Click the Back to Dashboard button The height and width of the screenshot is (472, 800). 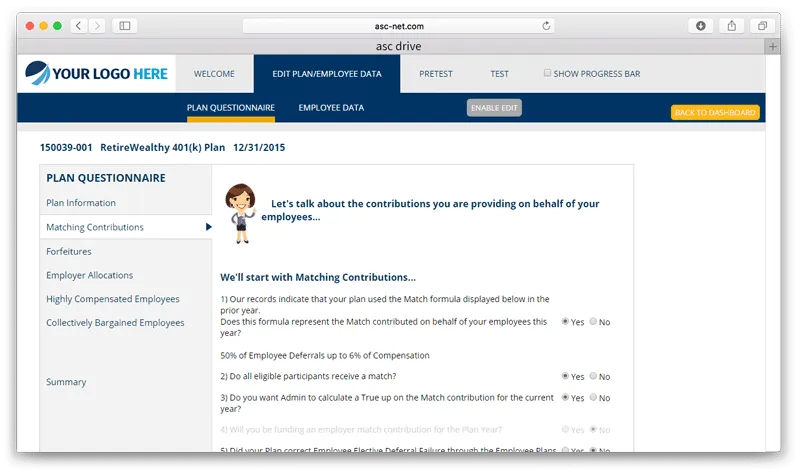(715, 112)
